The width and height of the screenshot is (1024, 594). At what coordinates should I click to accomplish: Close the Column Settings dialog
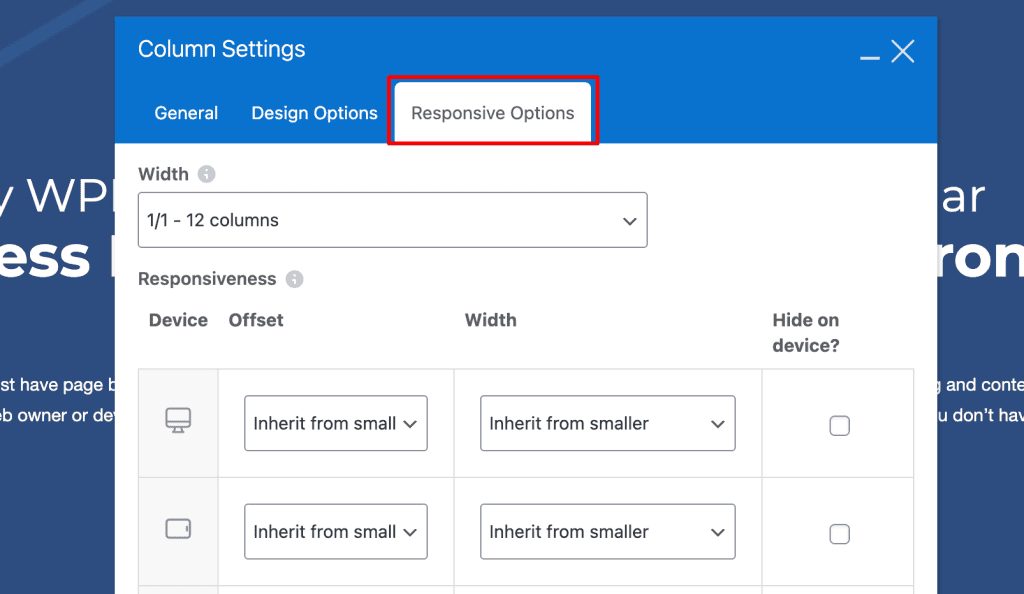[903, 51]
